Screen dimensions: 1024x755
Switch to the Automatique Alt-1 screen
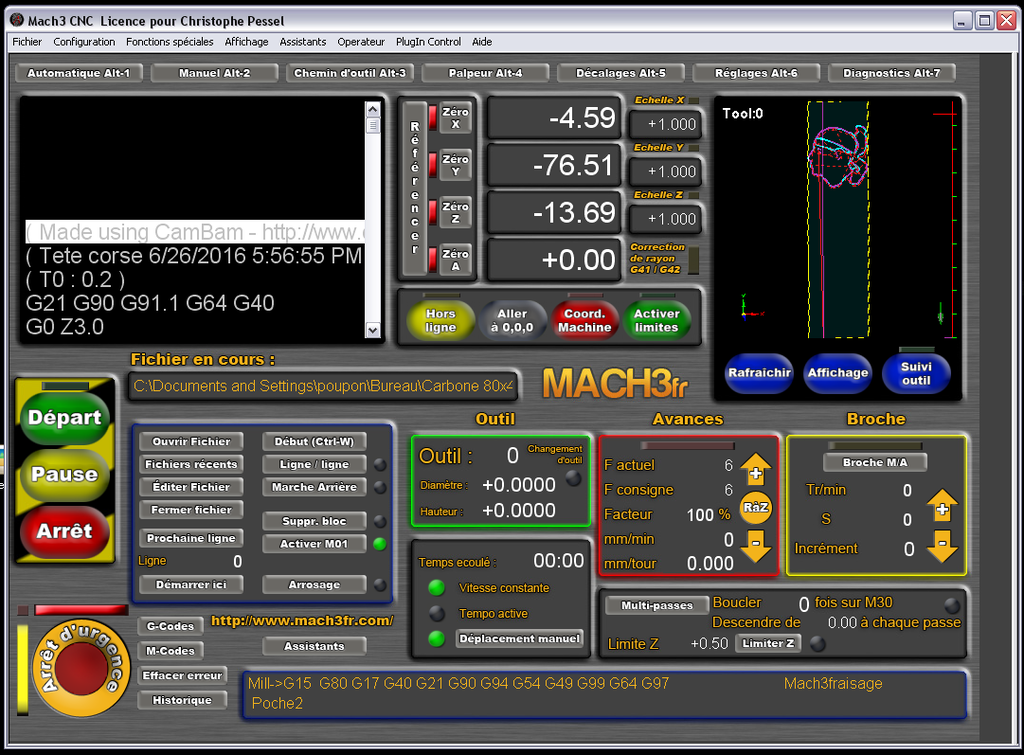click(x=79, y=73)
